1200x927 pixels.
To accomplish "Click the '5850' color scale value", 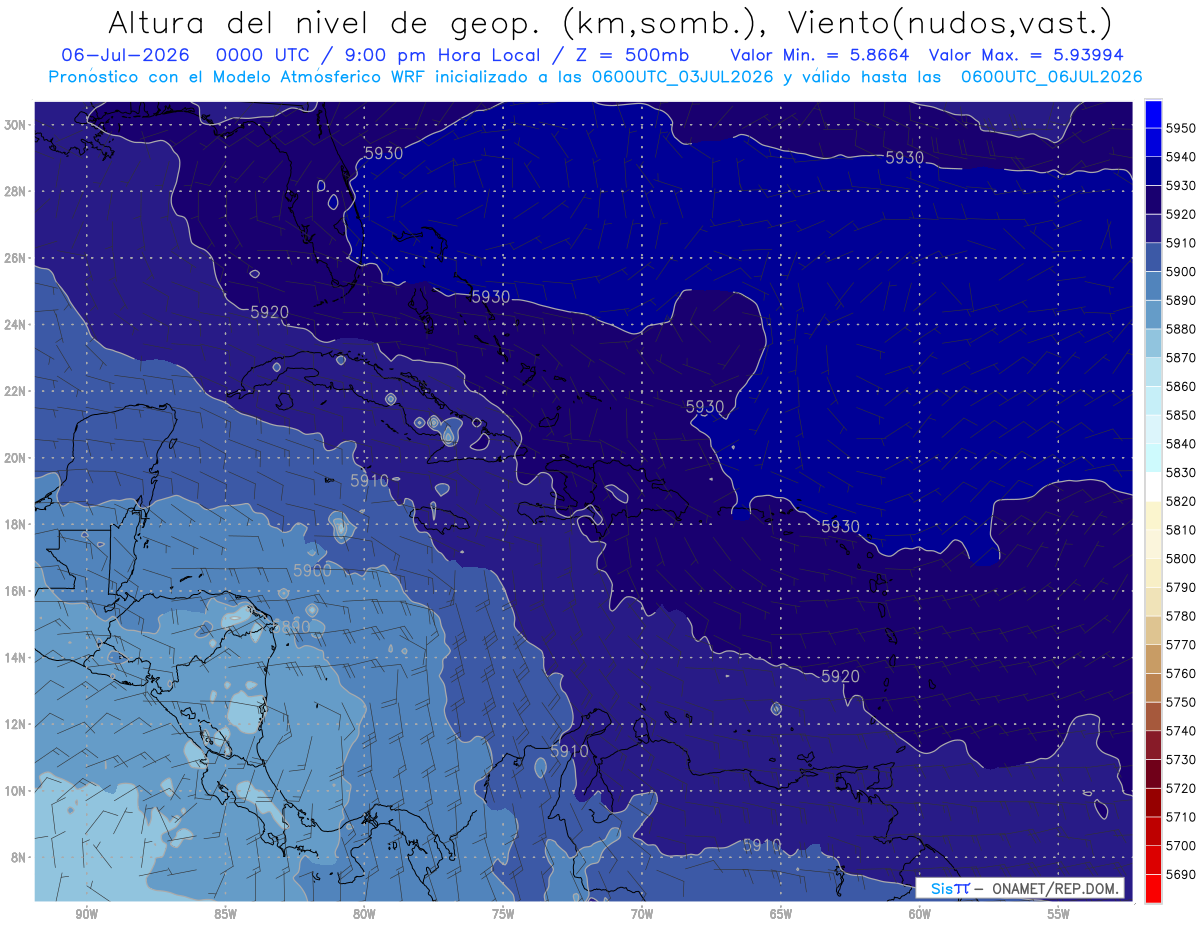I will [1181, 415].
